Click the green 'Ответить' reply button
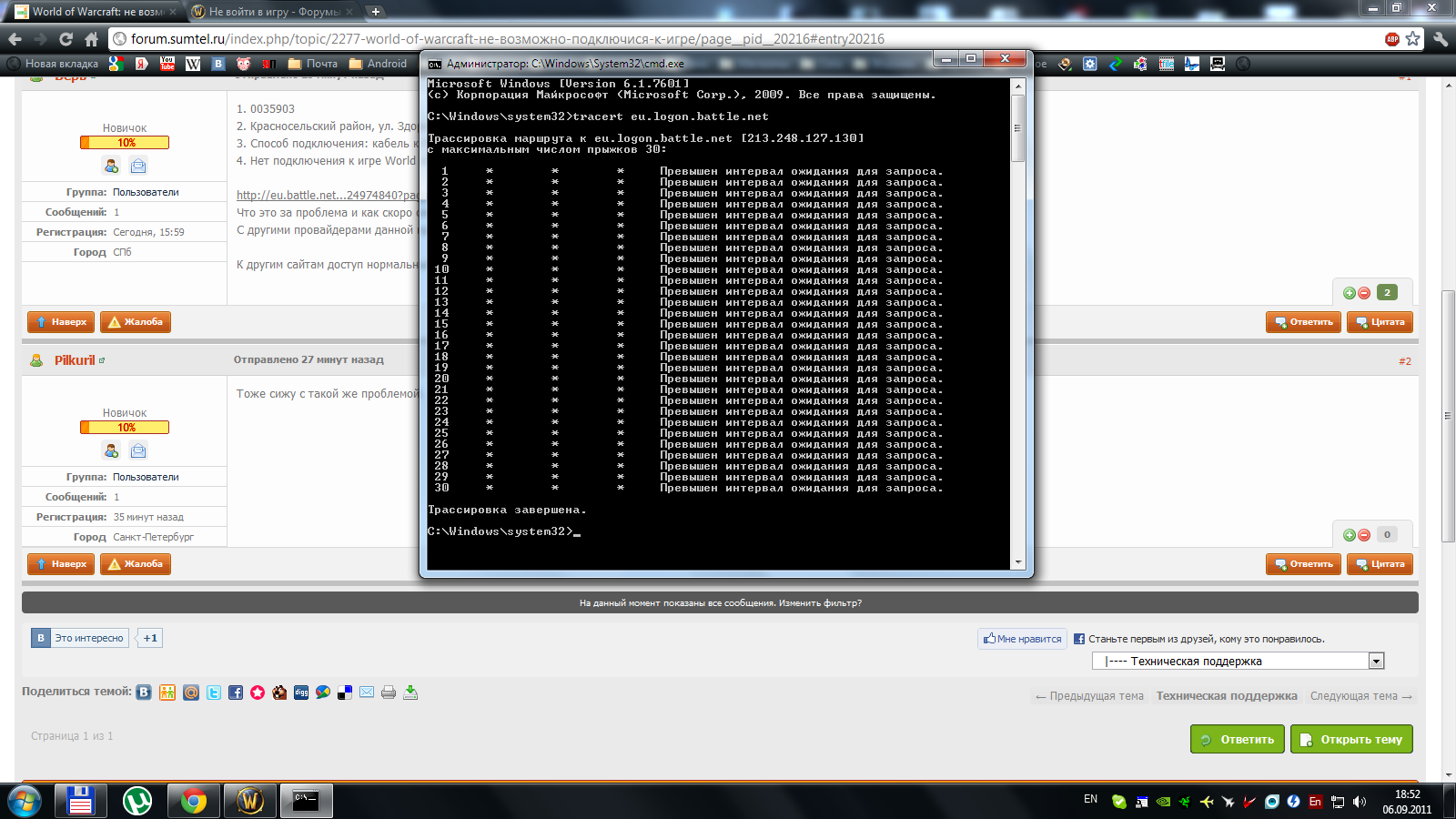1456x819 pixels. click(x=1238, y=739)
